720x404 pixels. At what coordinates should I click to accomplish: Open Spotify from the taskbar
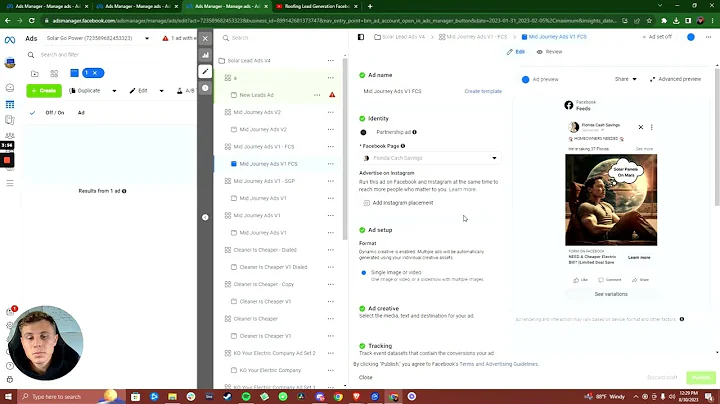click(246, 397)
